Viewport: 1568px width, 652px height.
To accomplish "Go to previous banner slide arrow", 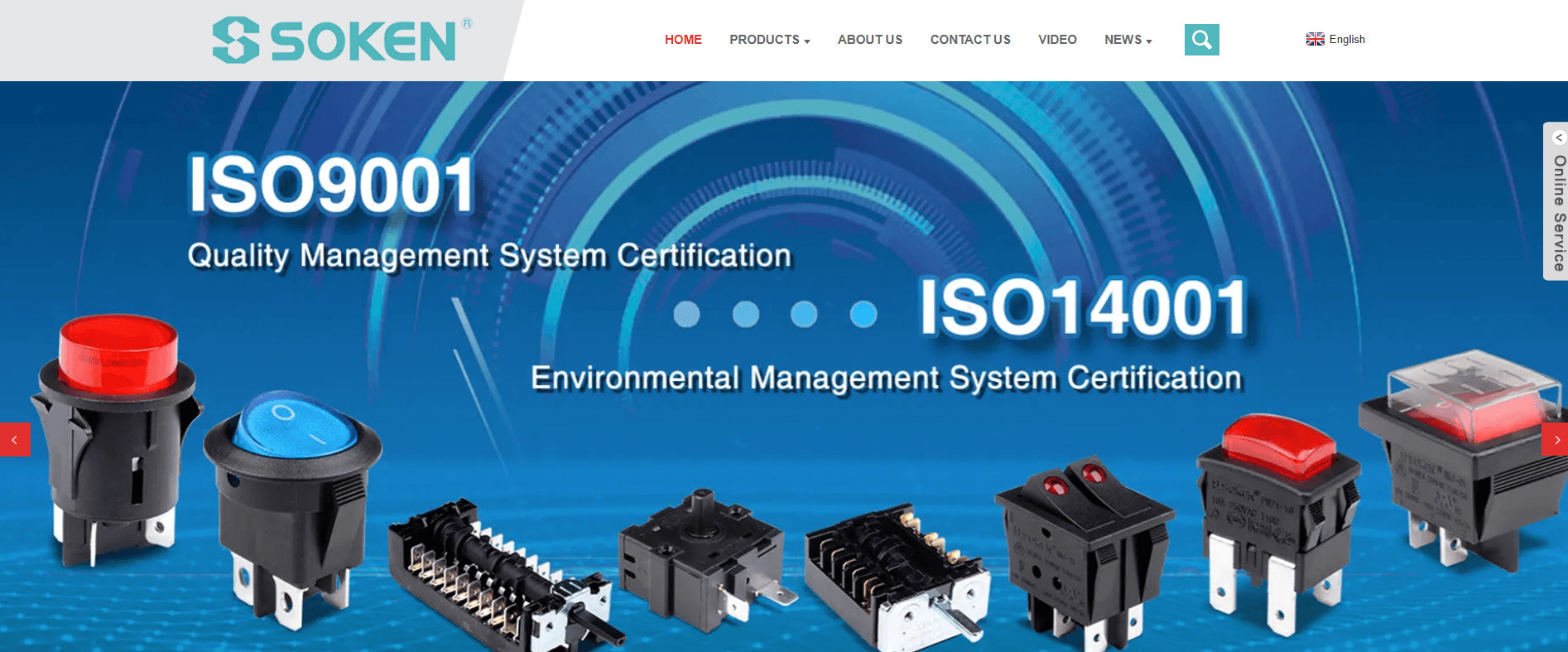I will tap(15, 440).
